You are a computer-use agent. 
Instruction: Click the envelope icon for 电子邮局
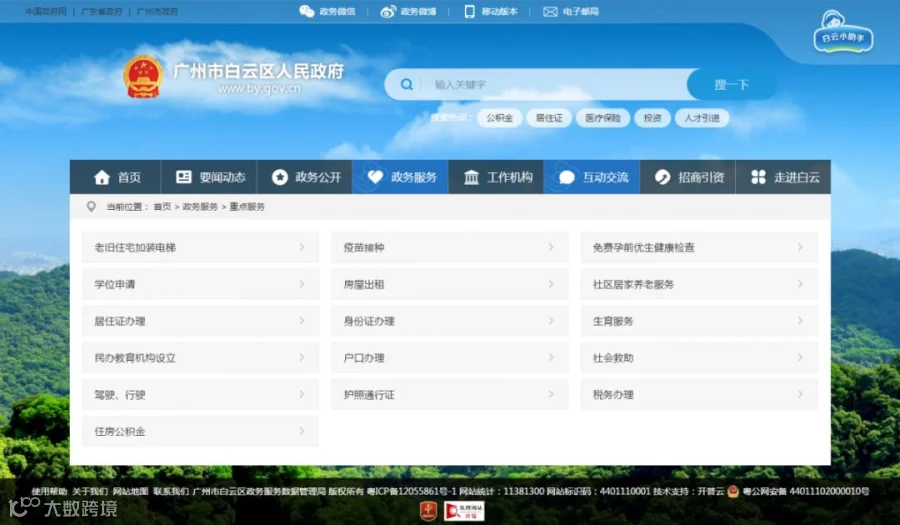coord(550,11)
